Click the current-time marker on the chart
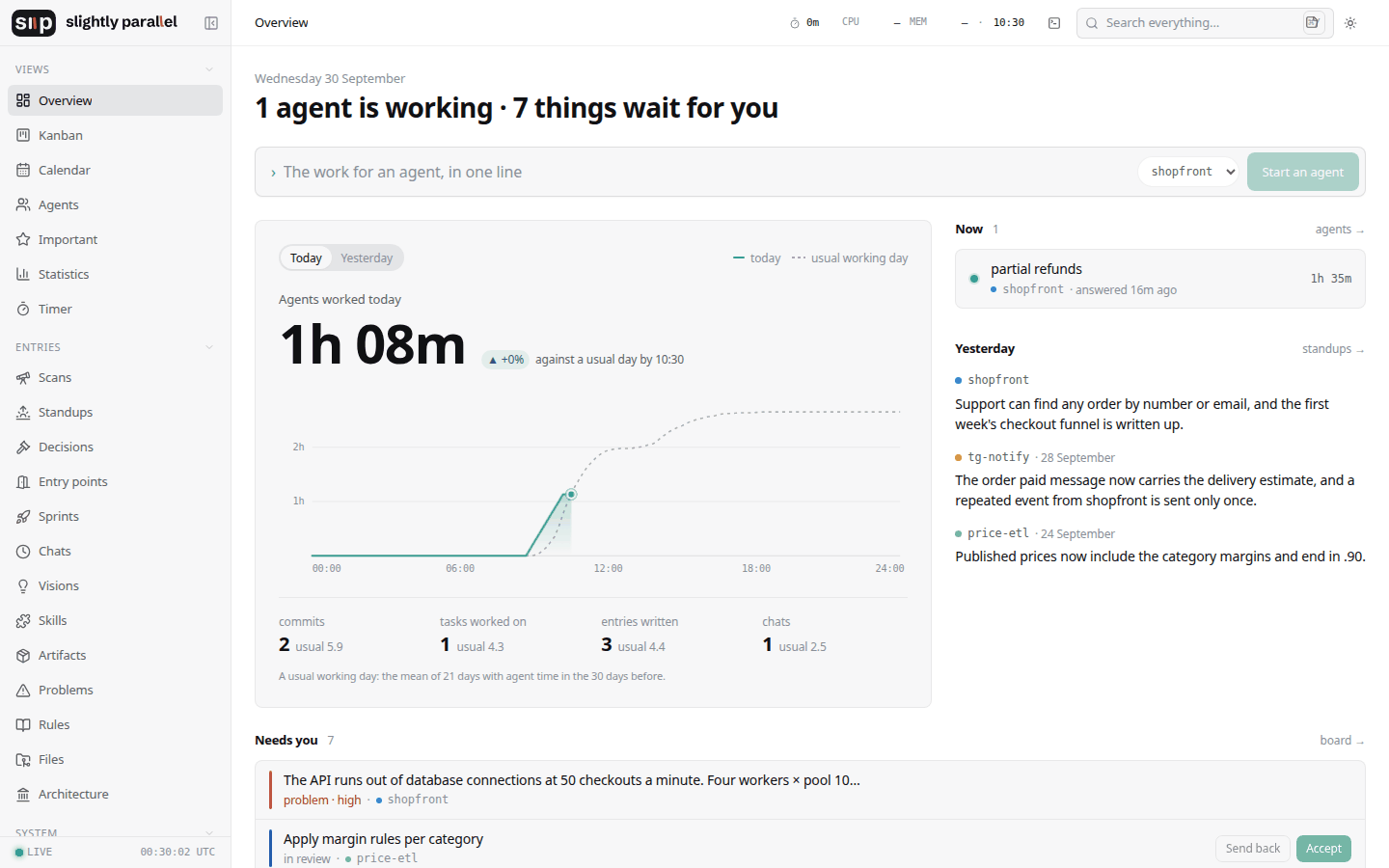1389x868 pixels. [571, 495]
